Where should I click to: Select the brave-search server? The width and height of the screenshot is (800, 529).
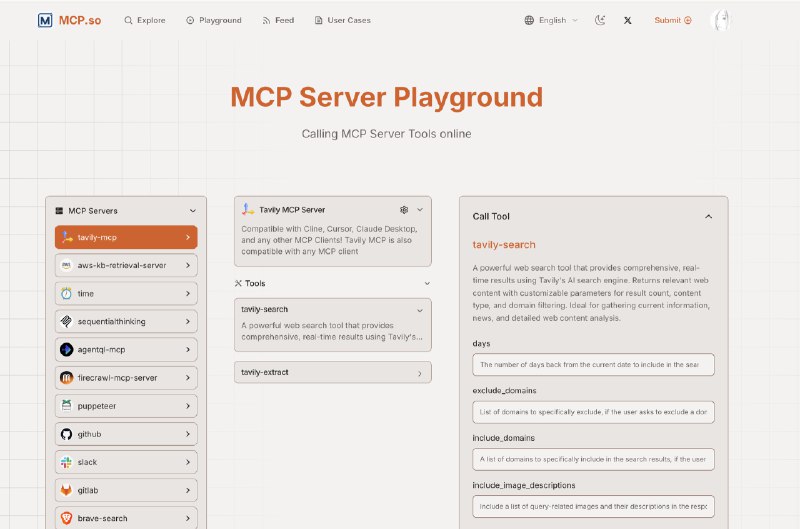(x=126, y=518)
